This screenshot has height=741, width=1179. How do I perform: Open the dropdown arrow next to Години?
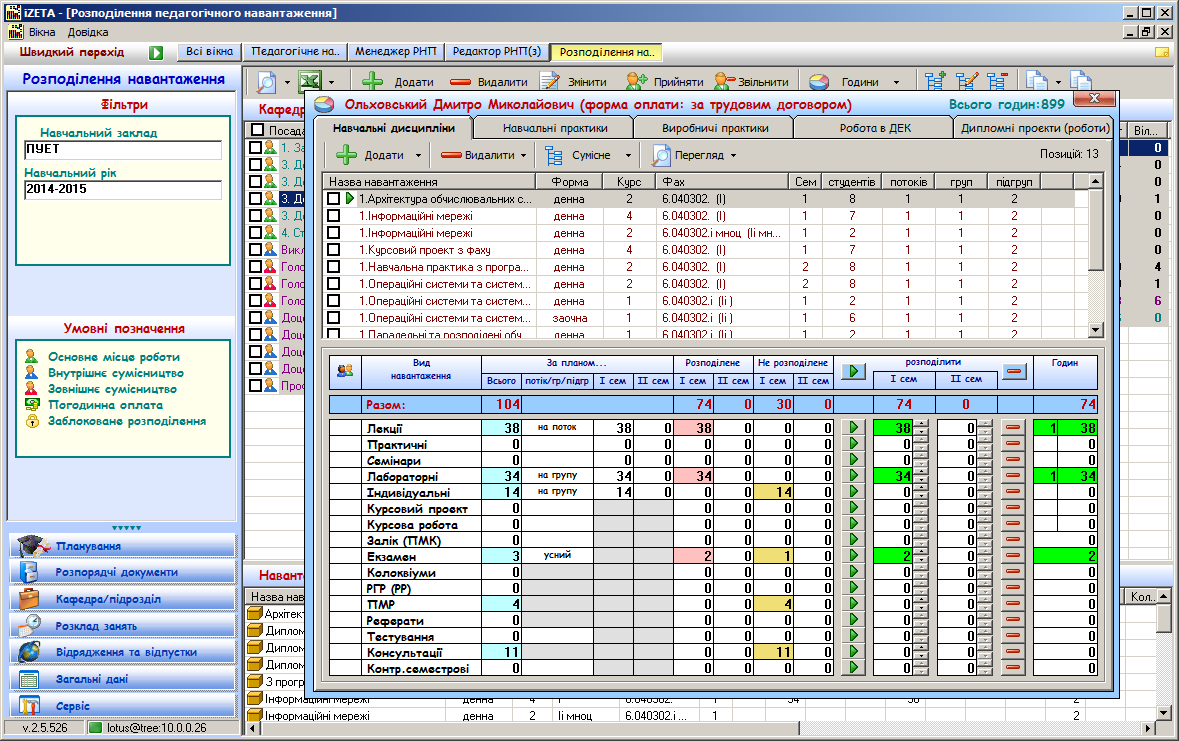point(896,83)
